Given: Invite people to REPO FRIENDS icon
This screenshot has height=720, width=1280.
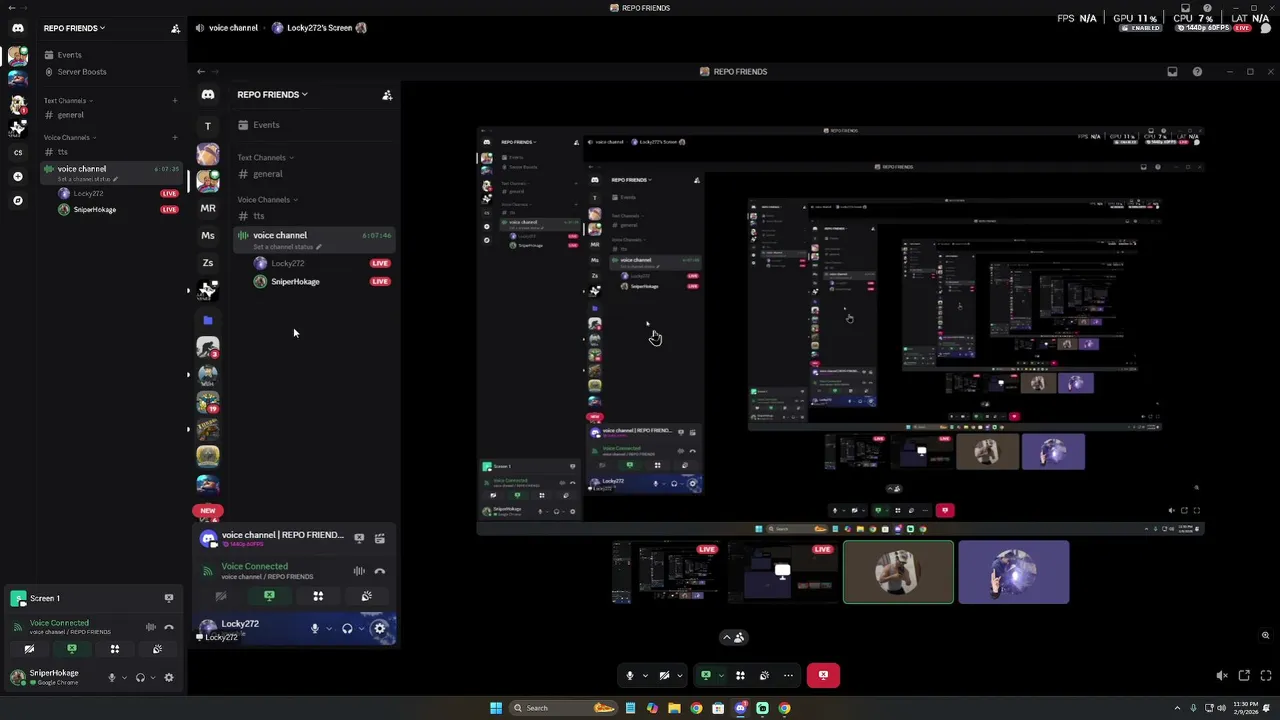Looking at the screenshot, I should coord(175,28).
